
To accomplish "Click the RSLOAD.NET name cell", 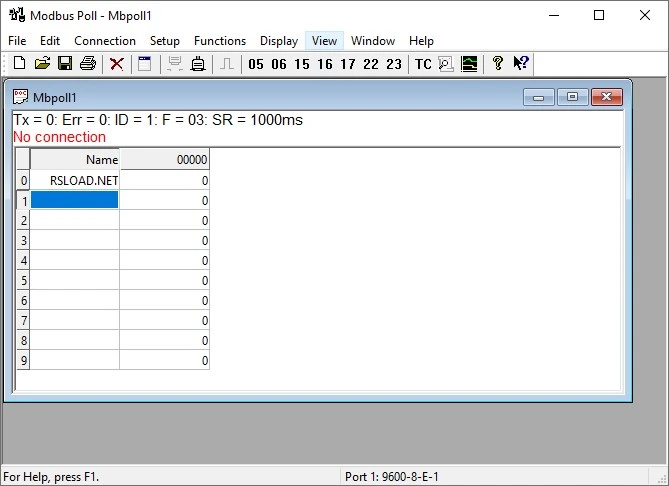I will pos(75,180).
